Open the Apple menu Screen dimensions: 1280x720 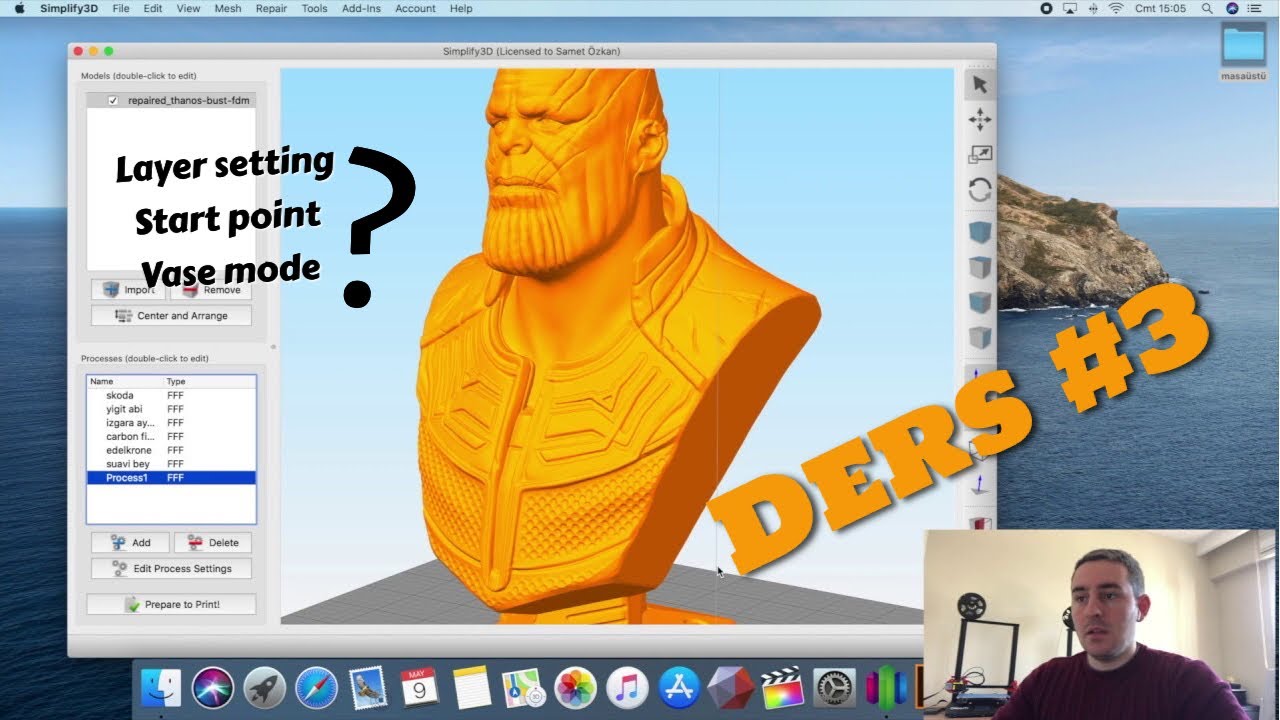19,8
